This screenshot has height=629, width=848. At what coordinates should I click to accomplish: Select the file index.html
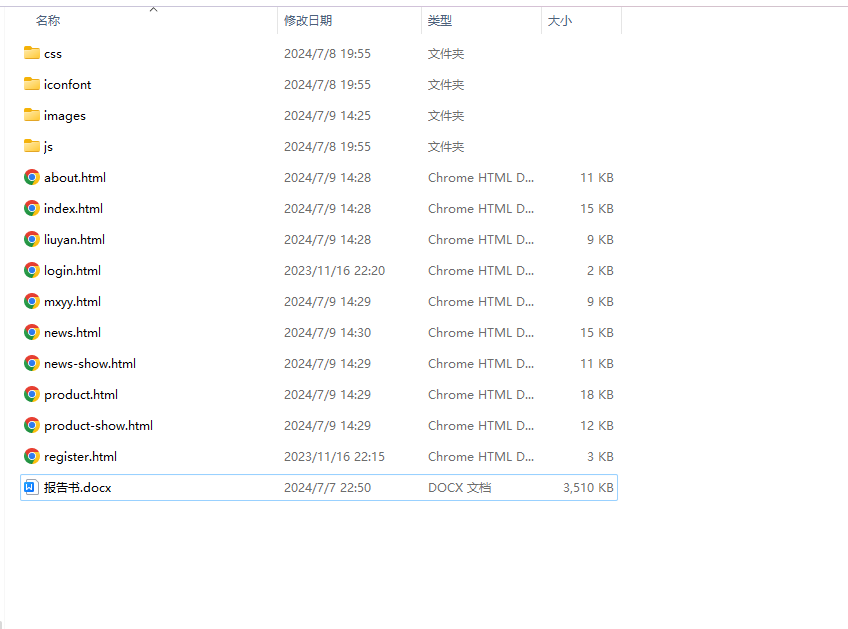pyautogui.click(x=73, y=208)
